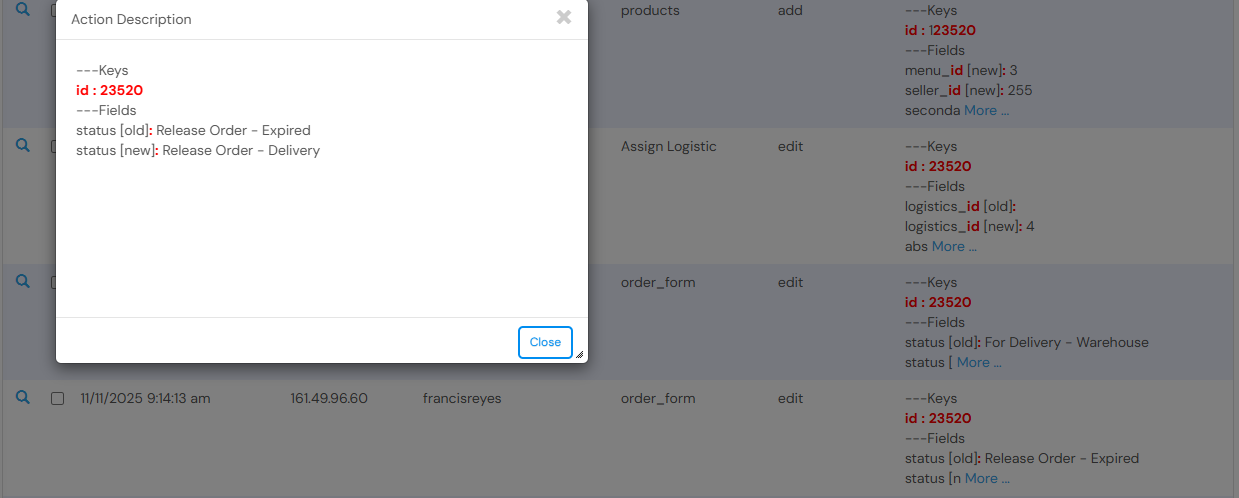
Task: Click the dialog resize grip corner
Action: pos(579,353)
